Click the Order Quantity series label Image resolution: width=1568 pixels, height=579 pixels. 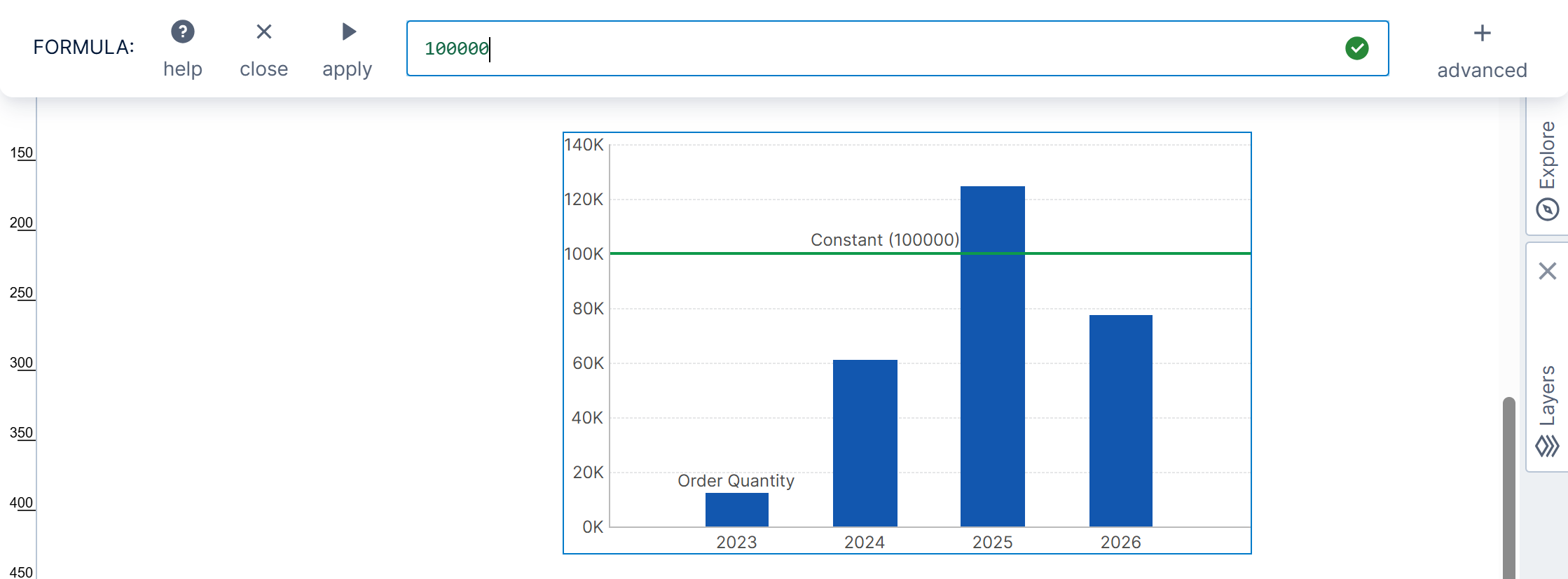point(736,481)
